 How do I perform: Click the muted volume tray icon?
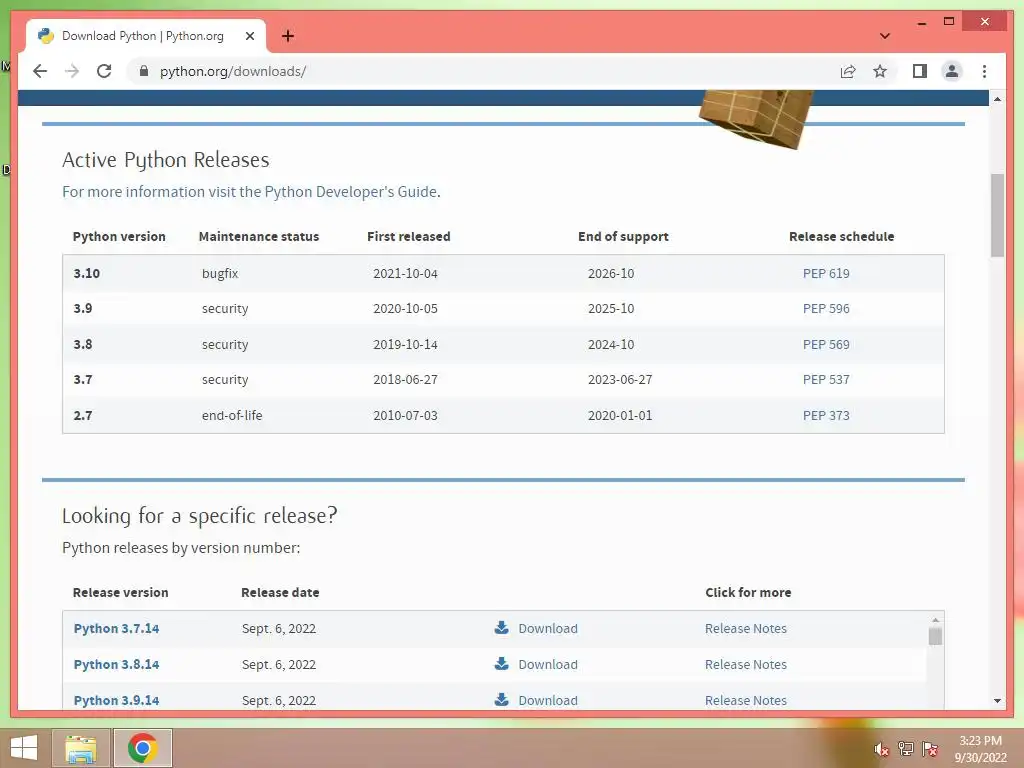pyautogui.click(x=881, y=749)
